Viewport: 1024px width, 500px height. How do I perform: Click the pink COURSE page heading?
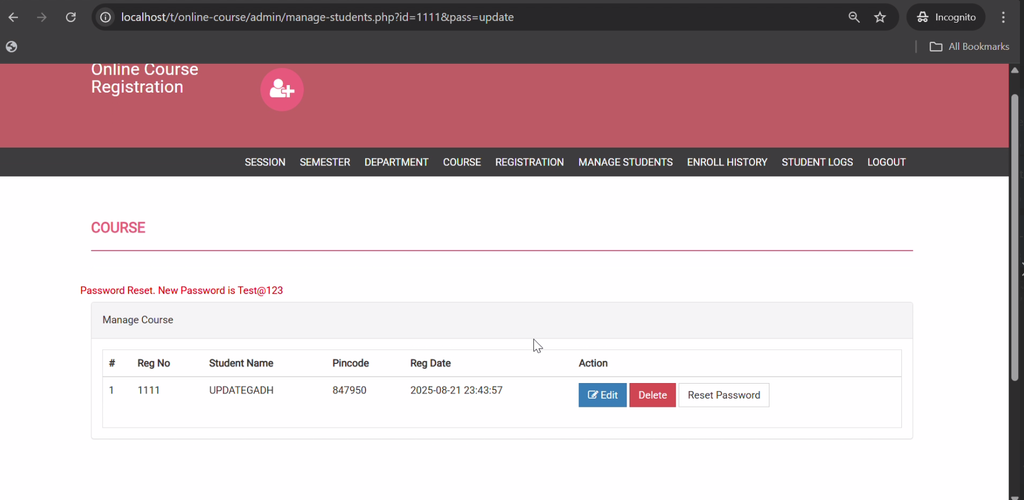coord(118,228)
